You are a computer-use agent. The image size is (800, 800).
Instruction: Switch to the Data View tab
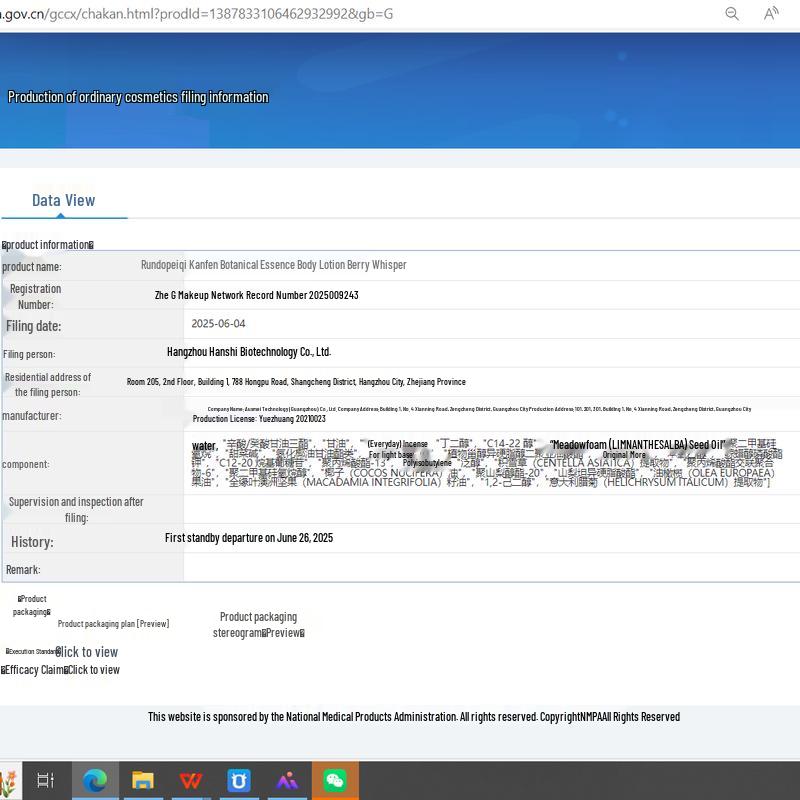(x=63, y=200)
